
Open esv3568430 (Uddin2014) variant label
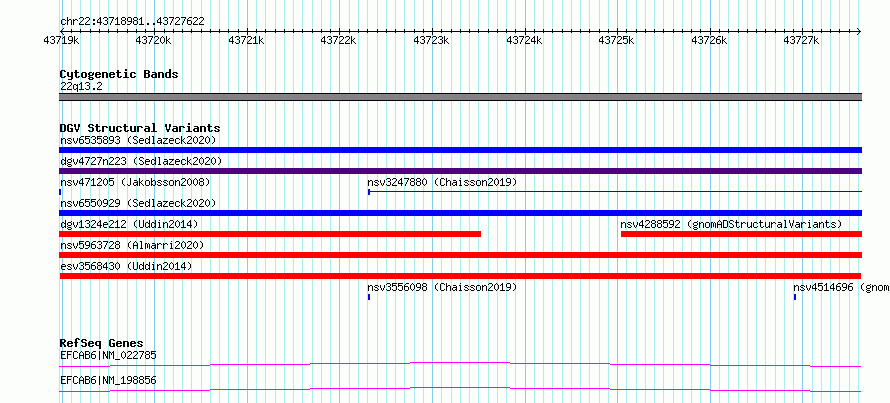(x=126, y=266)
